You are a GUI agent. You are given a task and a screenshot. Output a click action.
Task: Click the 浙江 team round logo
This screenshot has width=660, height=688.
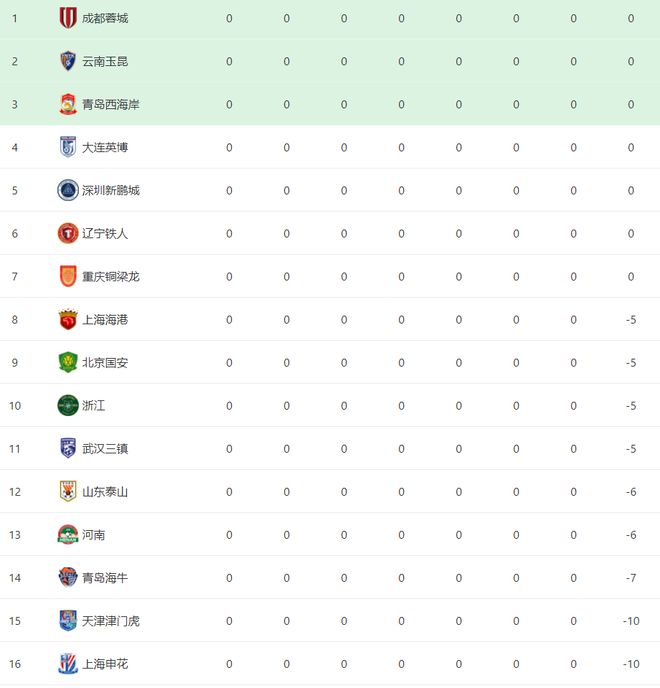[x=68, y=406]
